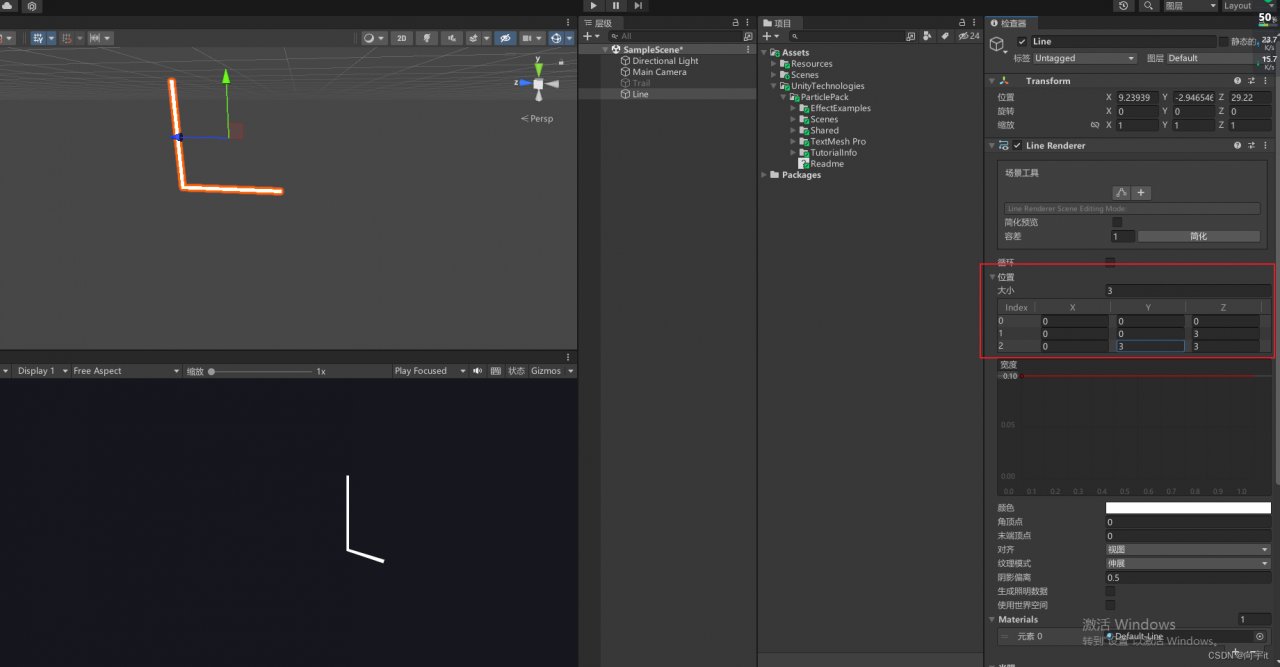Toggle 2D view in Scene toolbar
Screen dimensions: 1280x667
[x=401, y=38]
